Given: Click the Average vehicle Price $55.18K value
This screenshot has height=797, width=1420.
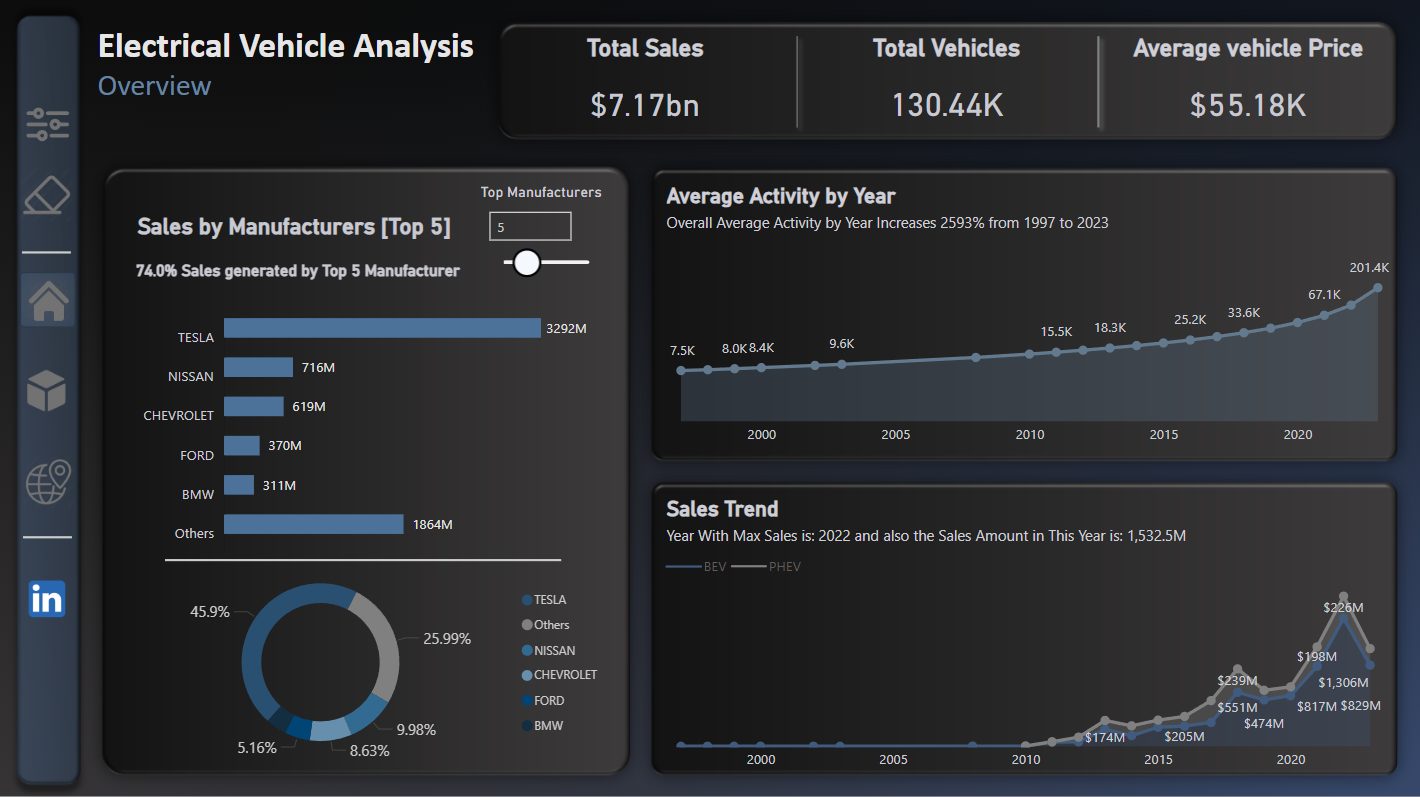Looking at the screenshot, I should point(1247,105).
